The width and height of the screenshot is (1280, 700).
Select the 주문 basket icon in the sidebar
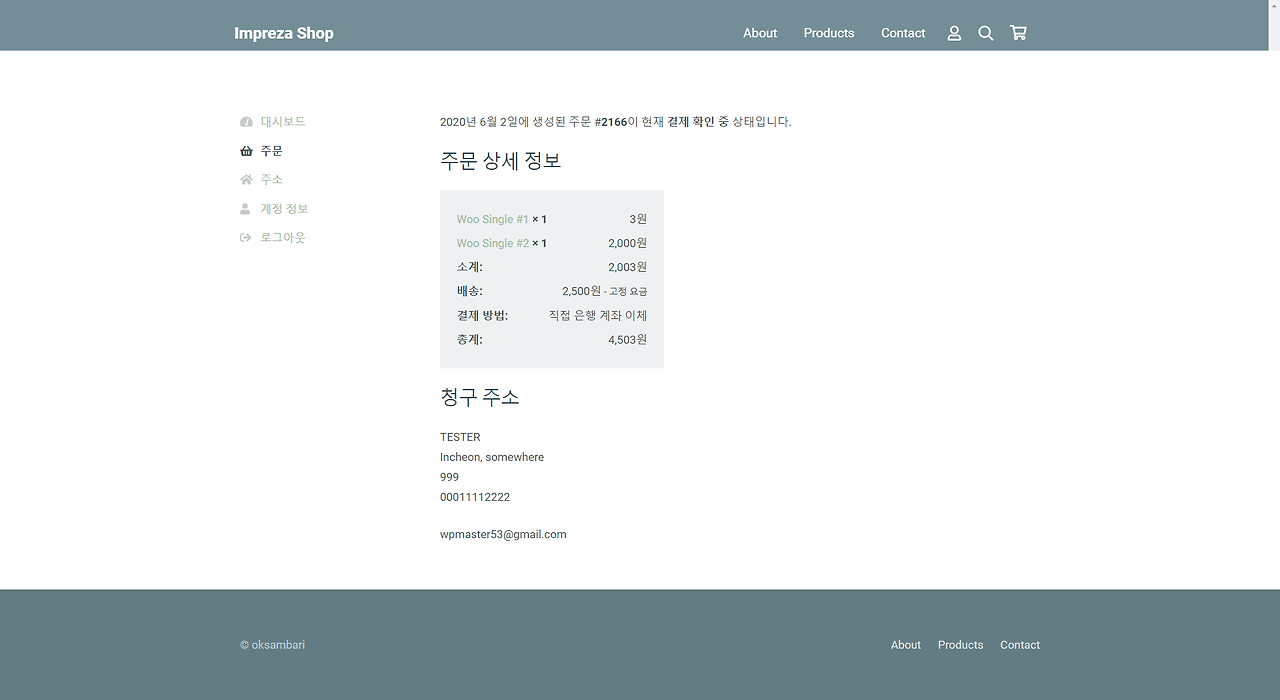tap(246, 150)
